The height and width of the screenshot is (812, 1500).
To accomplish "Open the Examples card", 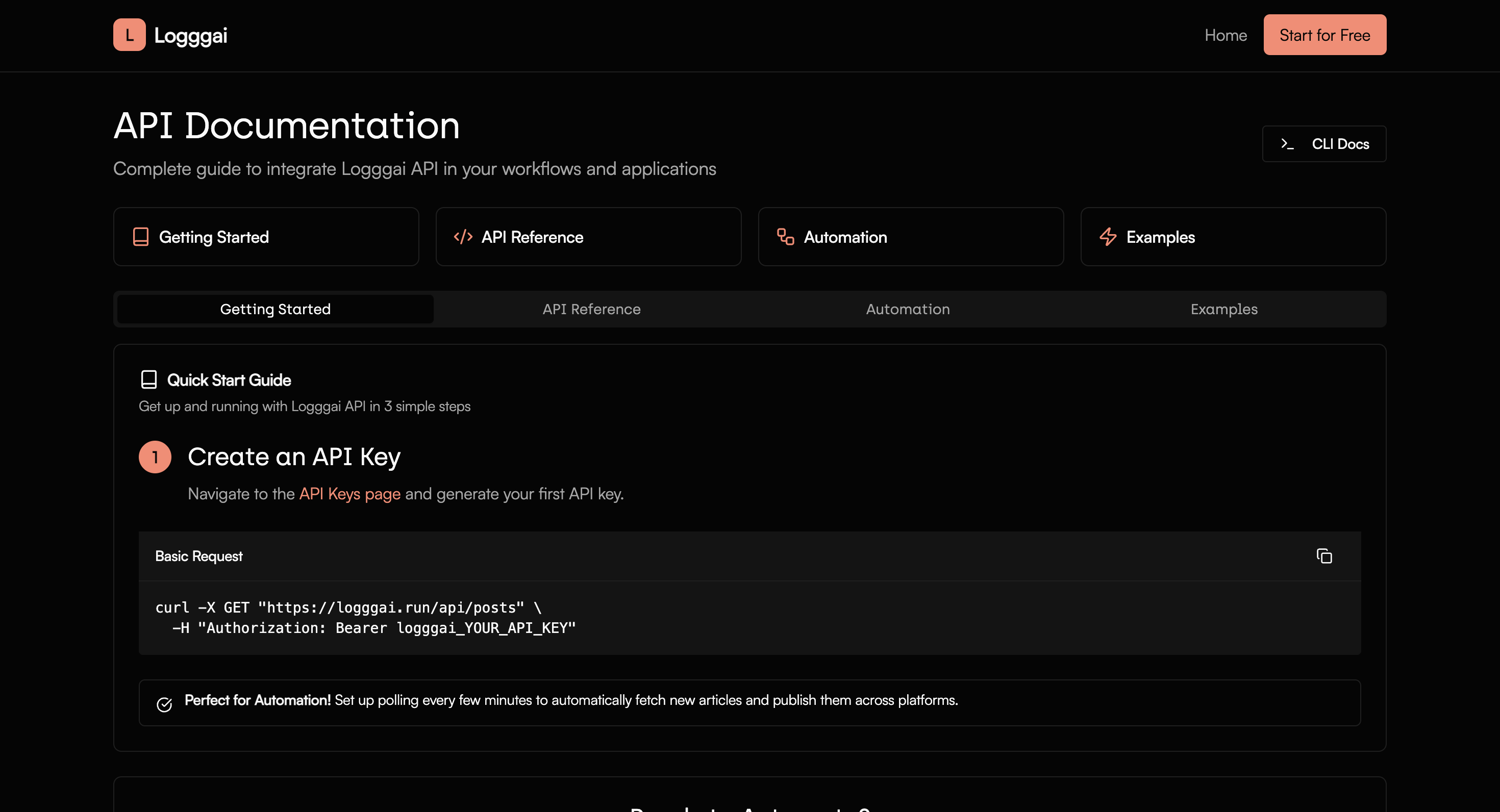I will (x=1233, y=237).
